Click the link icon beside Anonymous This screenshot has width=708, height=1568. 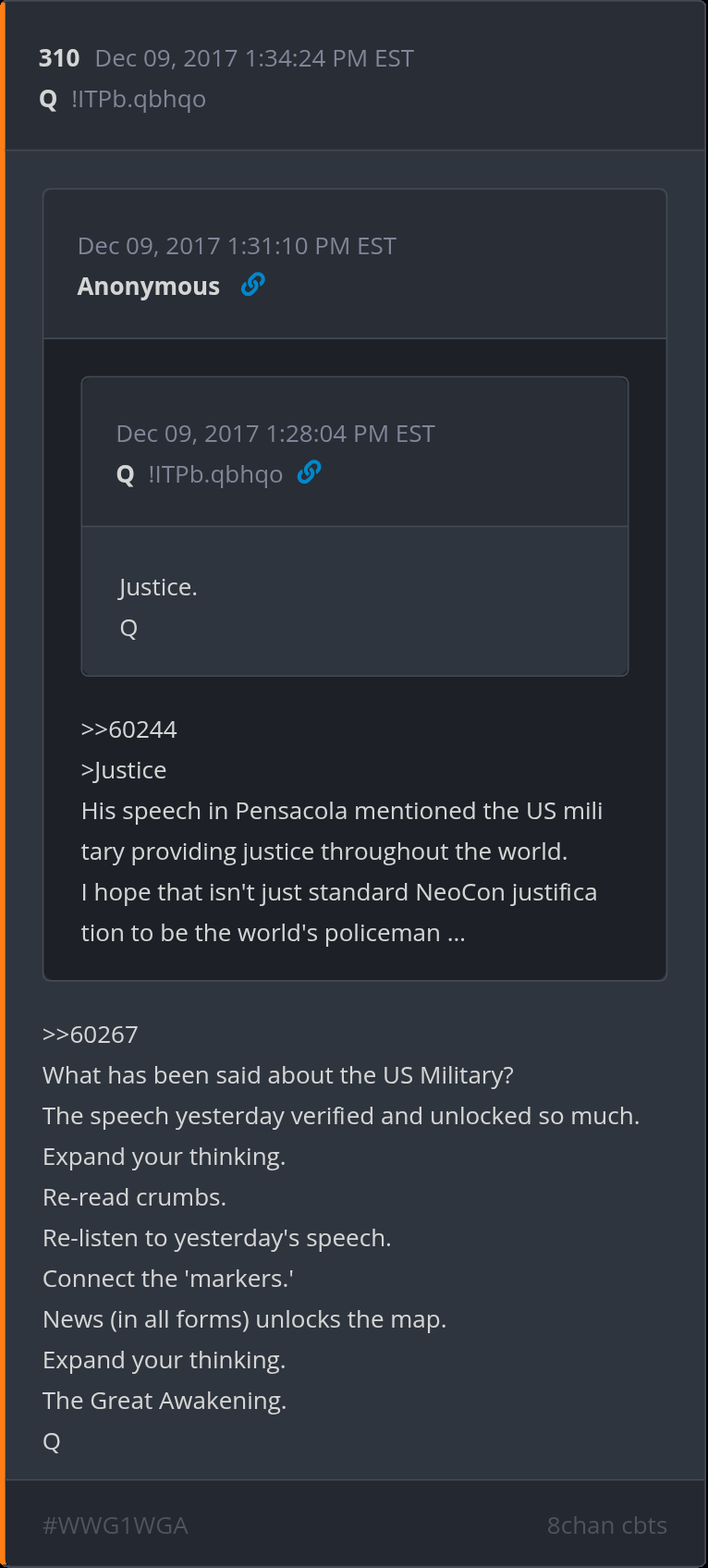(x=252, y=285)
